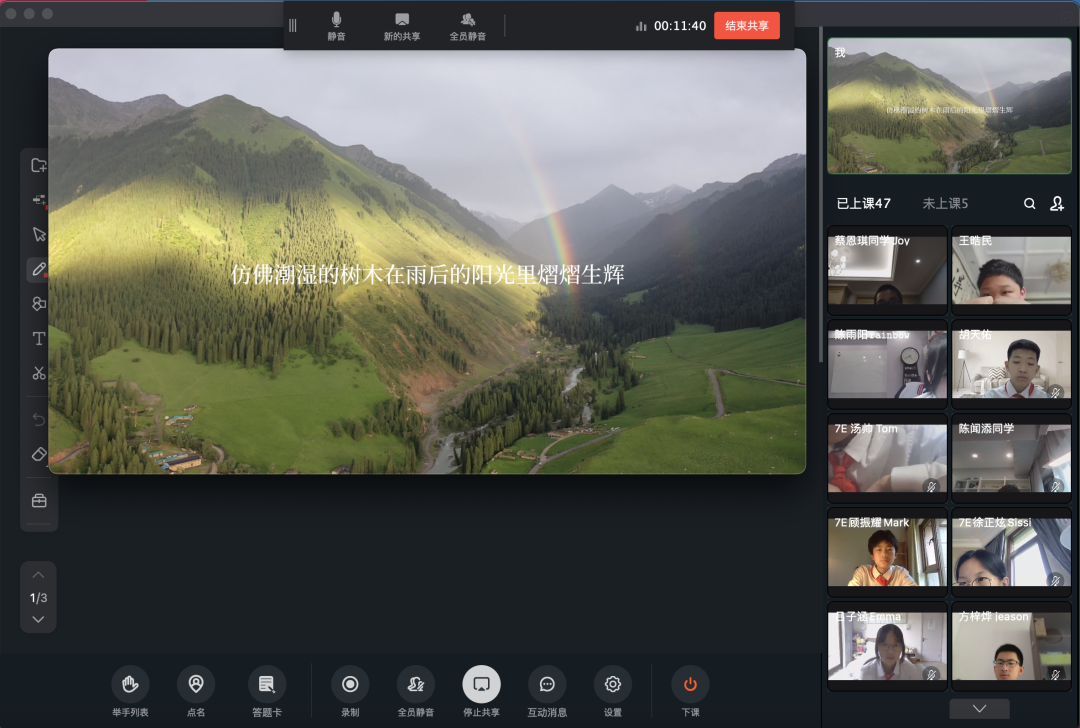This screenshot has height=728, width=1080.
Task: Go to next slide page arrow
Action: pyautogui.click(x=38, y=620)
